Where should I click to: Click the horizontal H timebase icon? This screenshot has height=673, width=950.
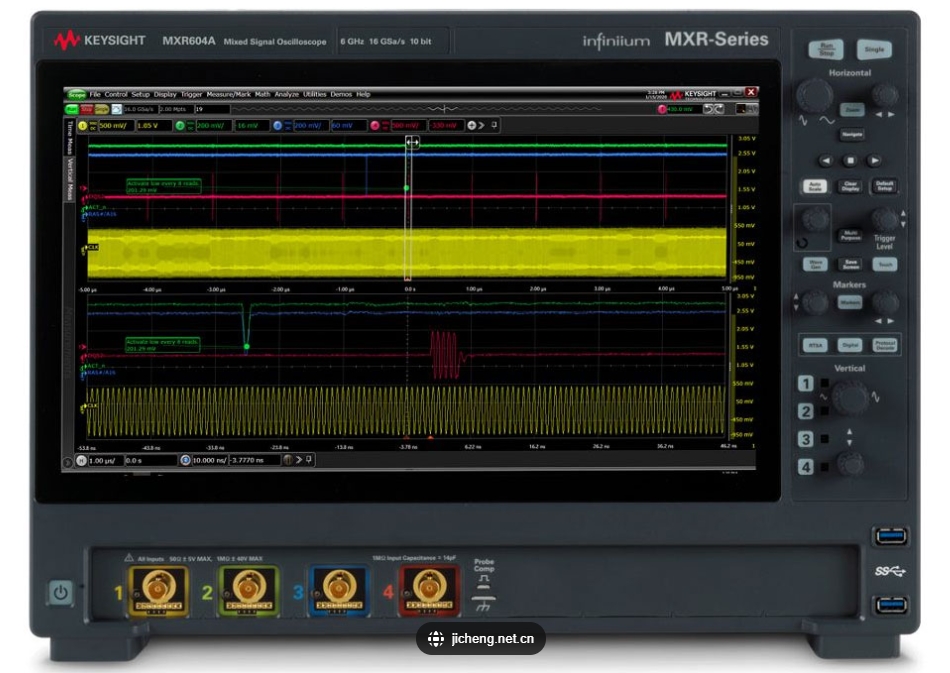[x=81, y=460]
